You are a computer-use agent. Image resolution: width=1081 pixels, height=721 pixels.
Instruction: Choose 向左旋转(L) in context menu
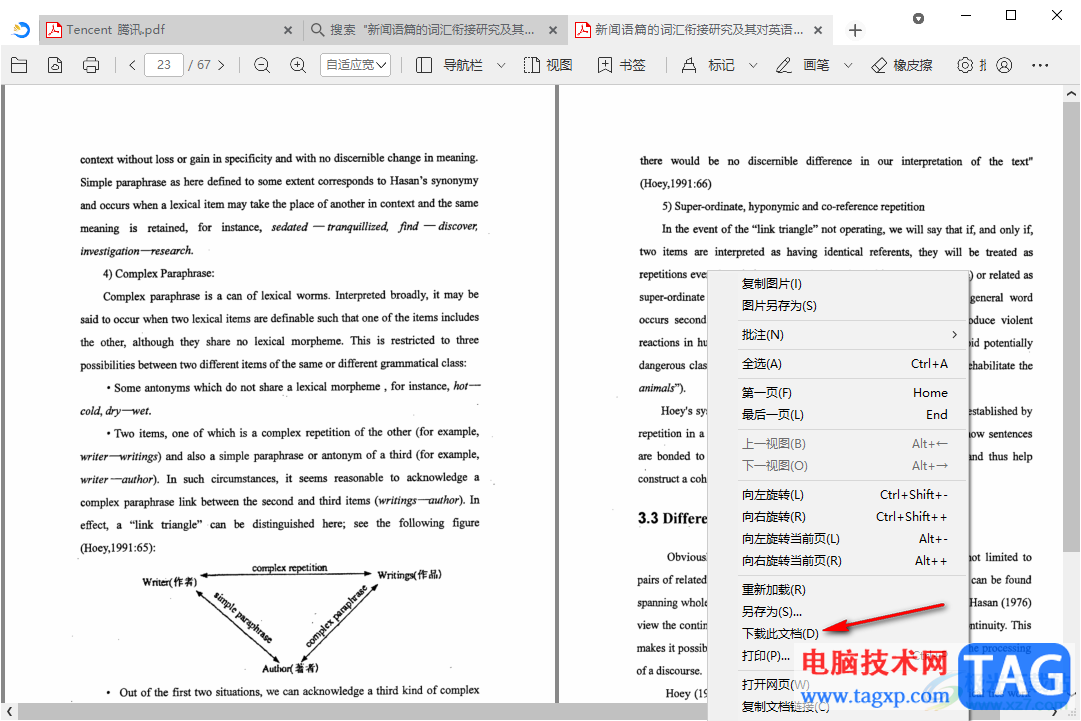point(839,495)
